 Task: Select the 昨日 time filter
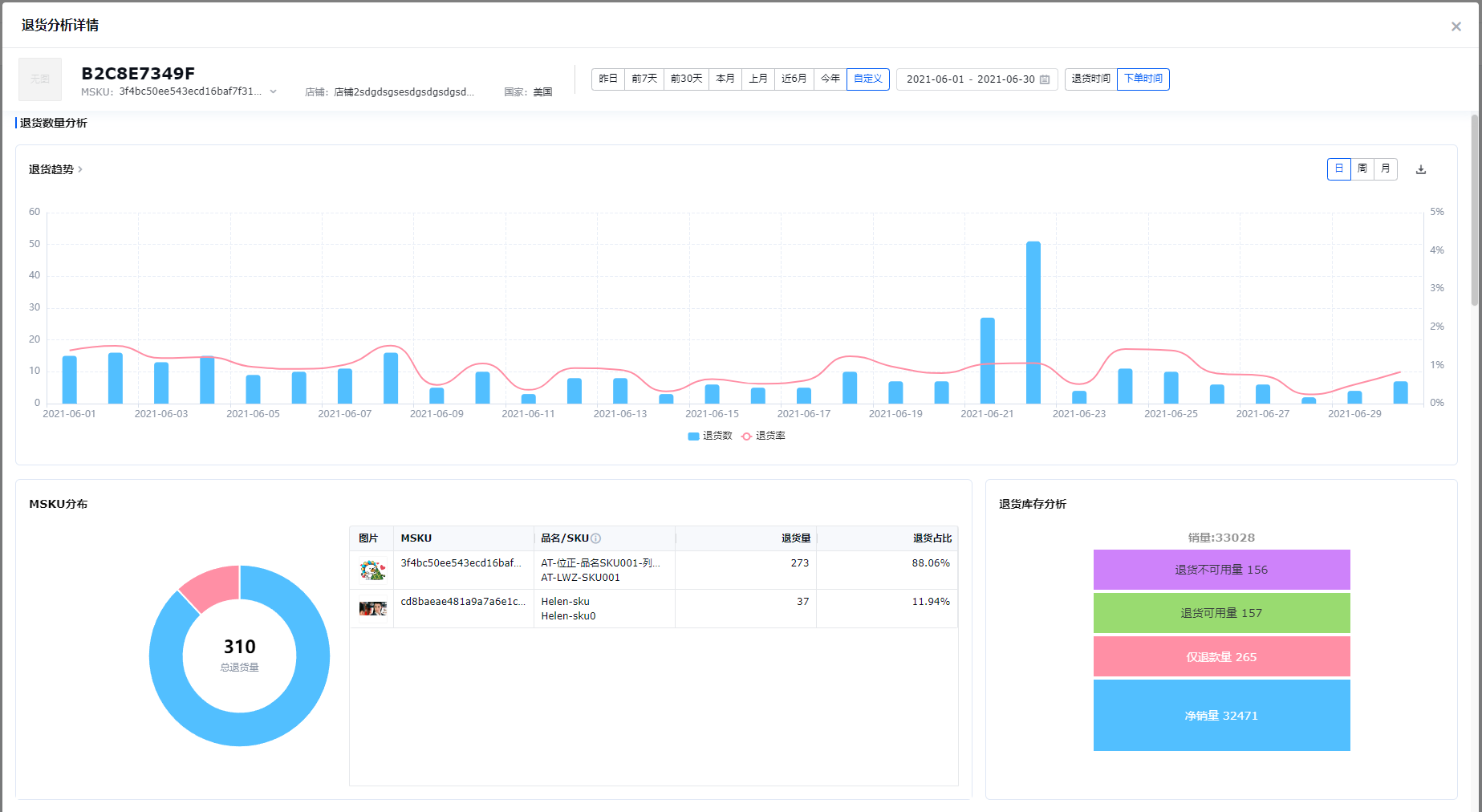click(608, 79)
